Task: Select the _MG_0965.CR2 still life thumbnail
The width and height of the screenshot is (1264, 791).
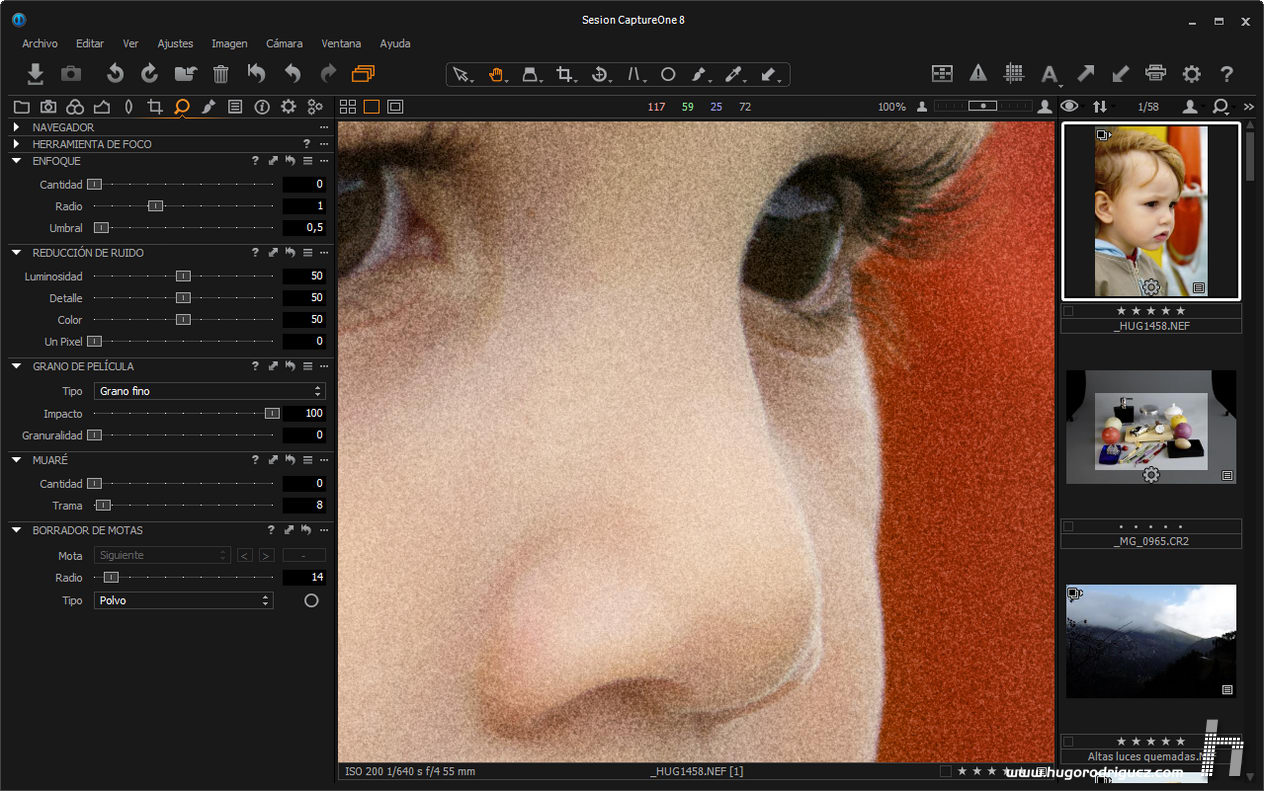Action: [x=1150, y=427]
